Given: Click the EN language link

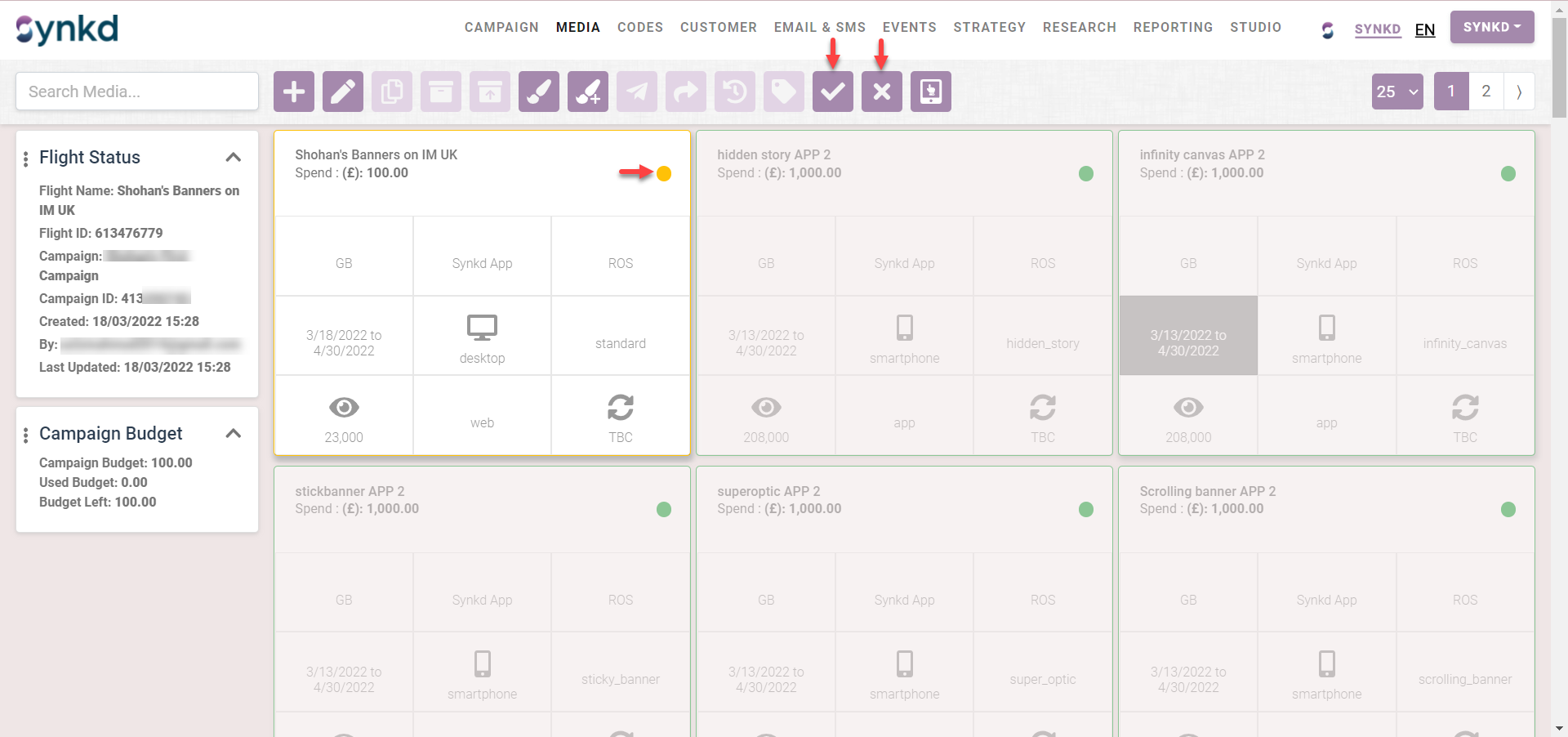Looking at the screenshot, I should point(1425,30).
